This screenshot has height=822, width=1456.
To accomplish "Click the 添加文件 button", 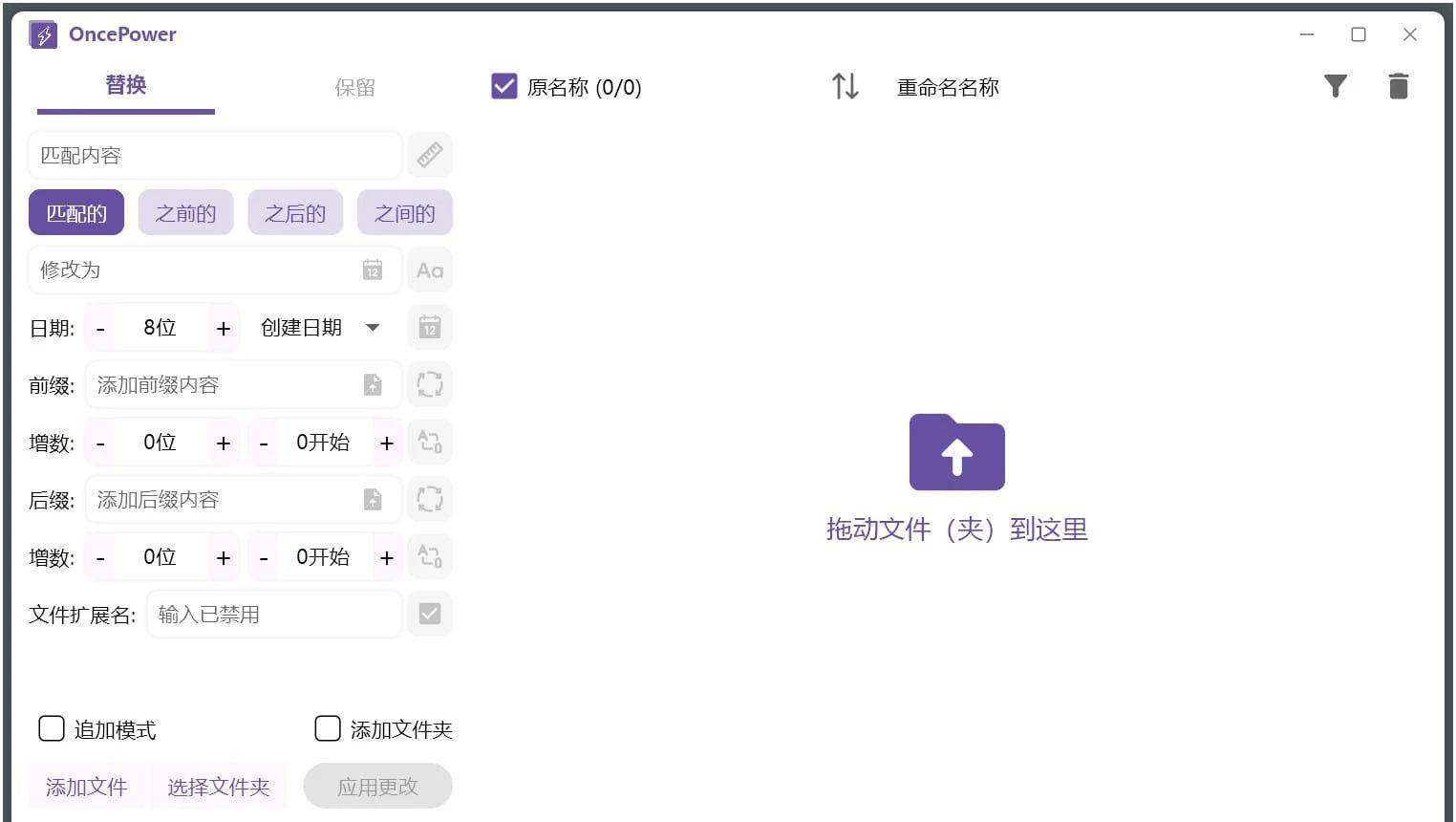I will point(86,787).
